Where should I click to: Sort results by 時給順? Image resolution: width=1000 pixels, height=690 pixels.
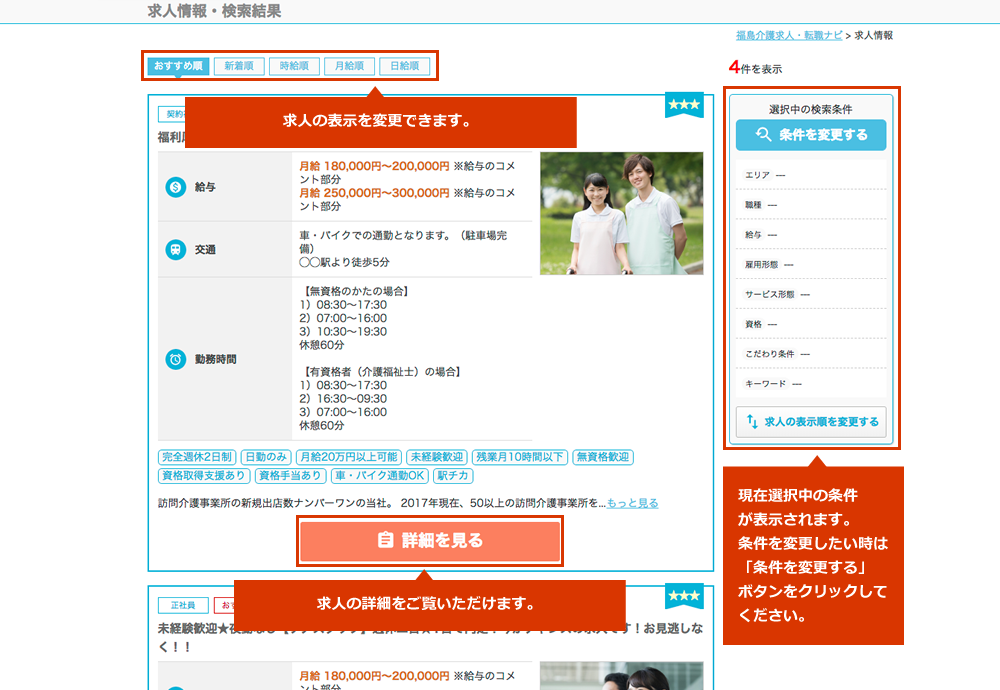(x=294, y=67)
